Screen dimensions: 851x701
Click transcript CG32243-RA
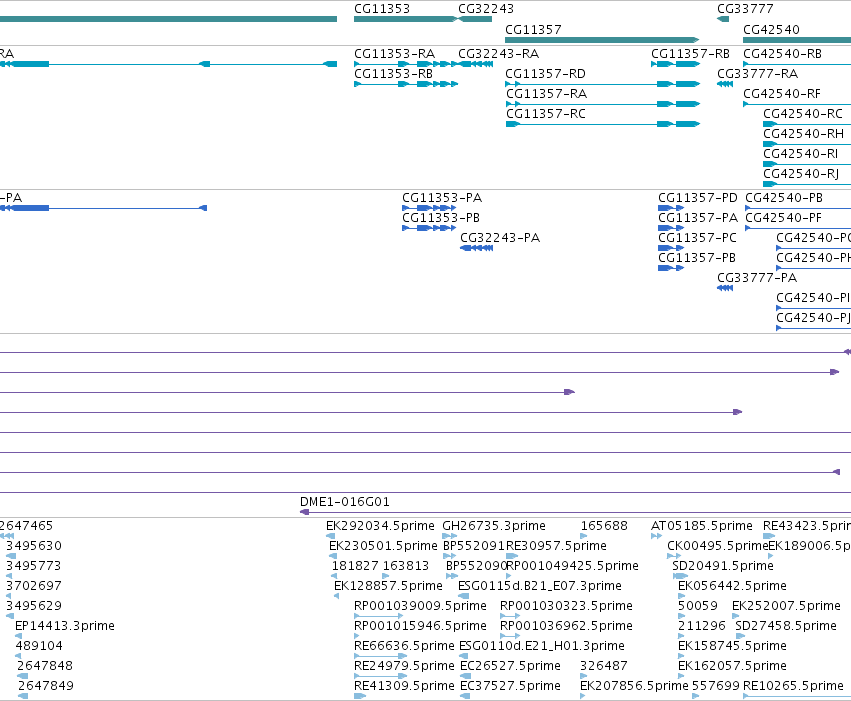coord(475,64)
